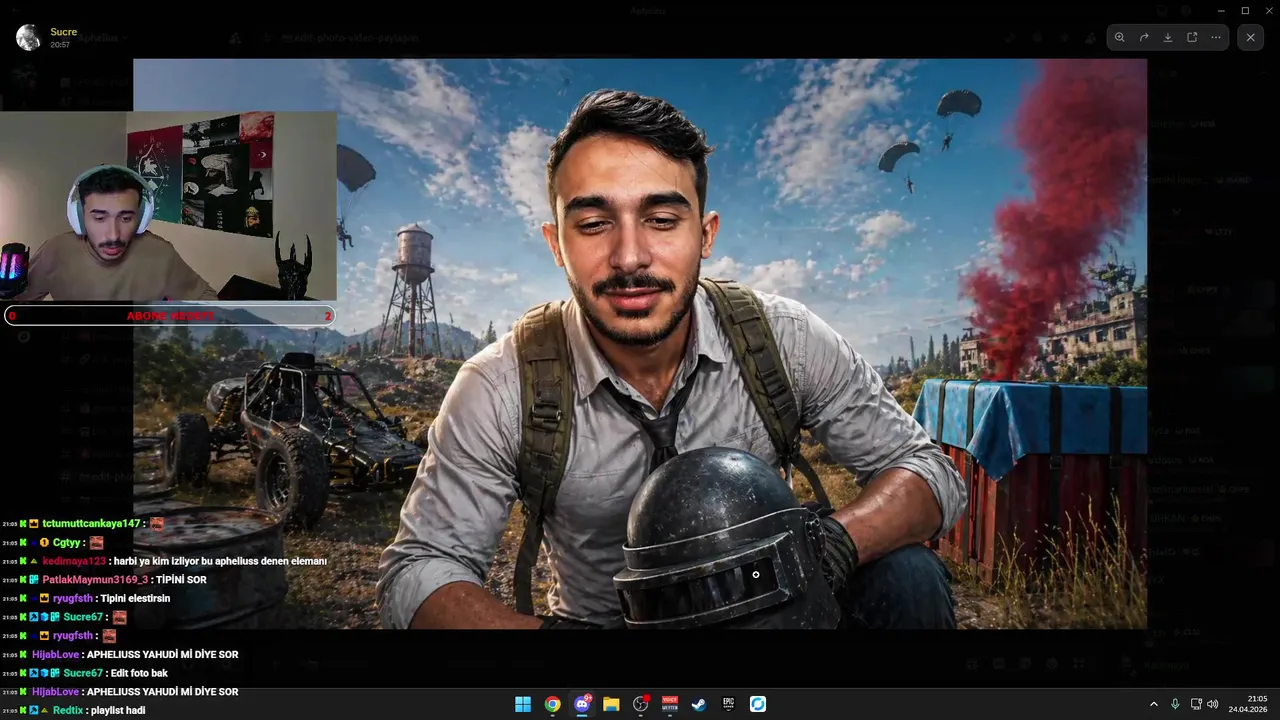Click the chat message "Edit foto bak"
The image size is (1280, 720).
point(137,673)
